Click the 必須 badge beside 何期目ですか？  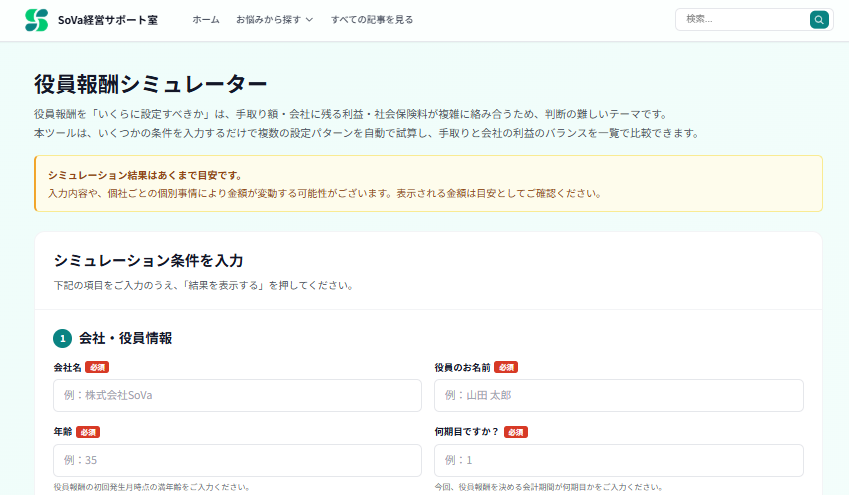pyautogui.click(x=515, y=432)
